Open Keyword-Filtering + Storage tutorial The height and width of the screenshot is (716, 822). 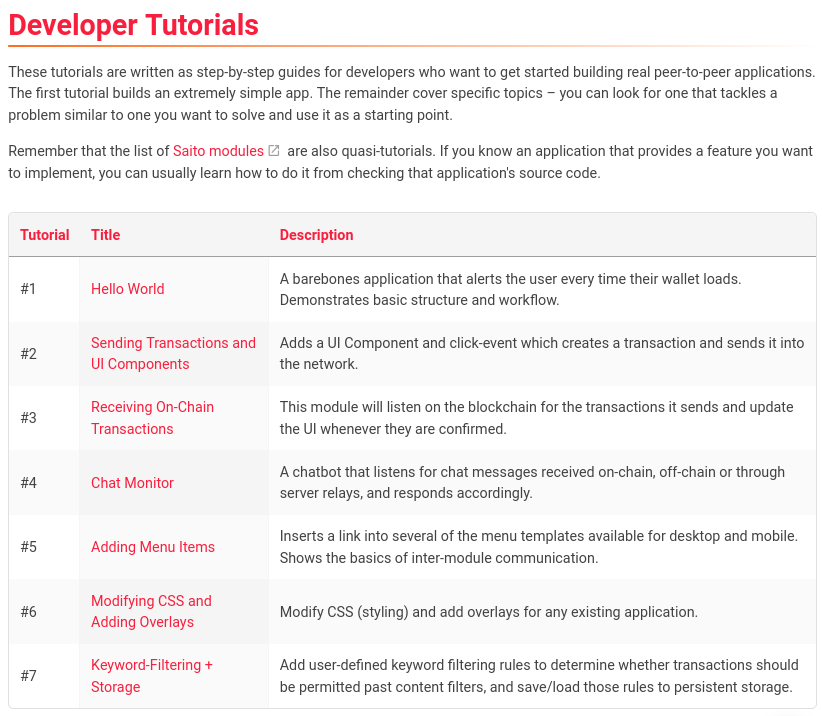click(x=152, y=676)
